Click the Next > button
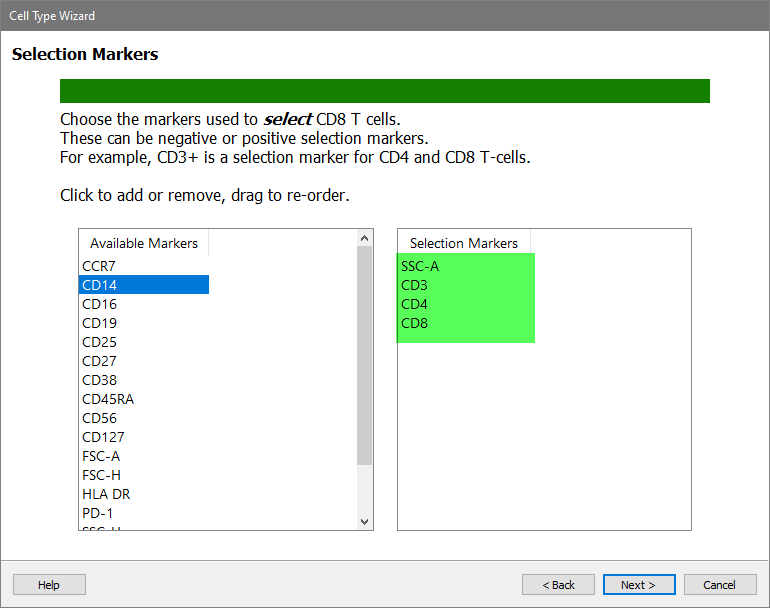This screenshot has width=770, height=608. [639, 585]
